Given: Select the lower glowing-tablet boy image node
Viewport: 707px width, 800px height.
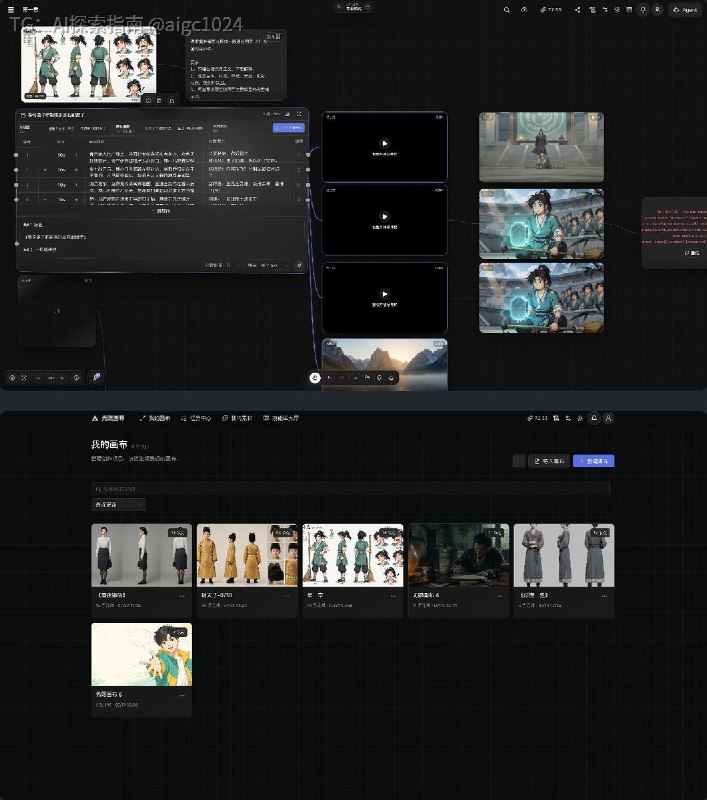Looking at the screenshot, I should coord(541,298).
